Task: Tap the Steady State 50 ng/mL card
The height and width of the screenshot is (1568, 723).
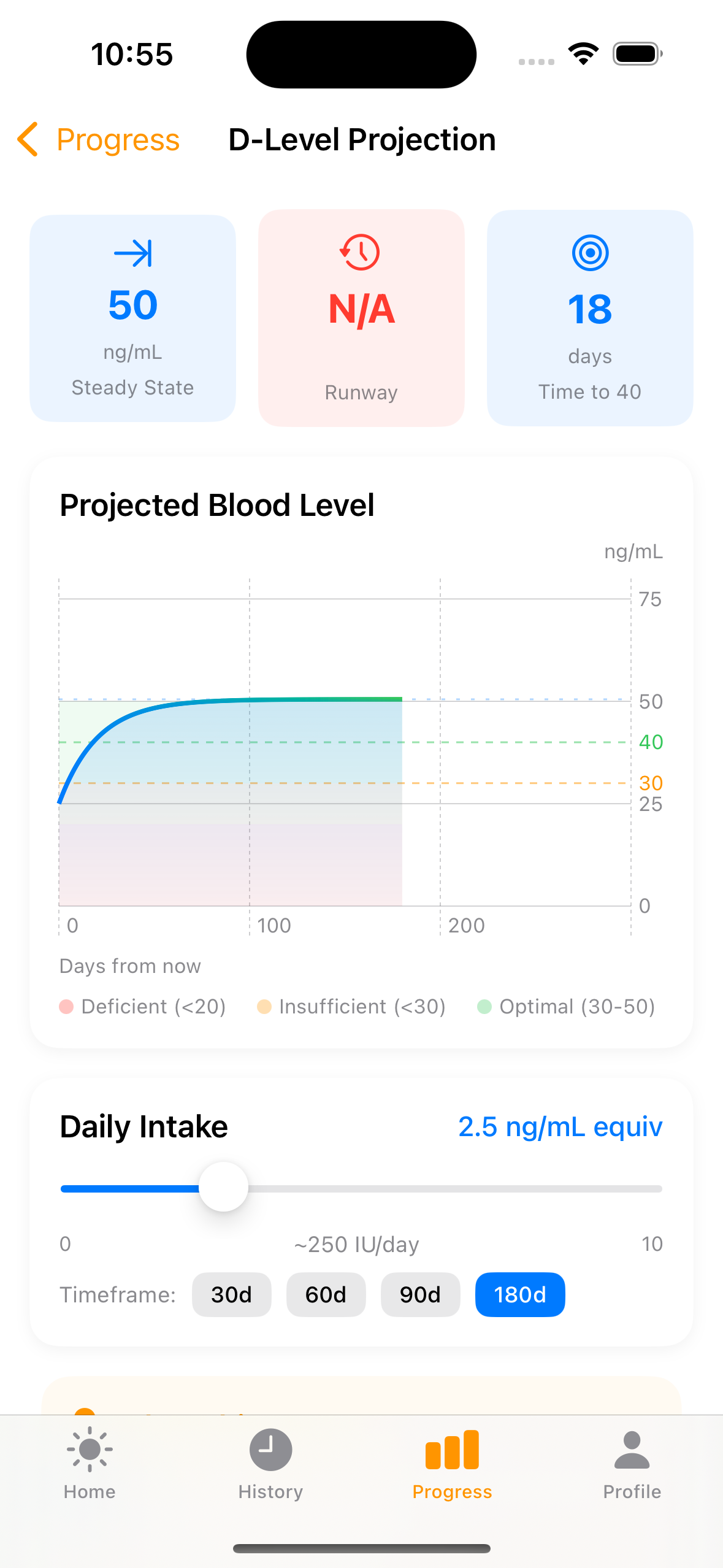Action: click(132, 318)
